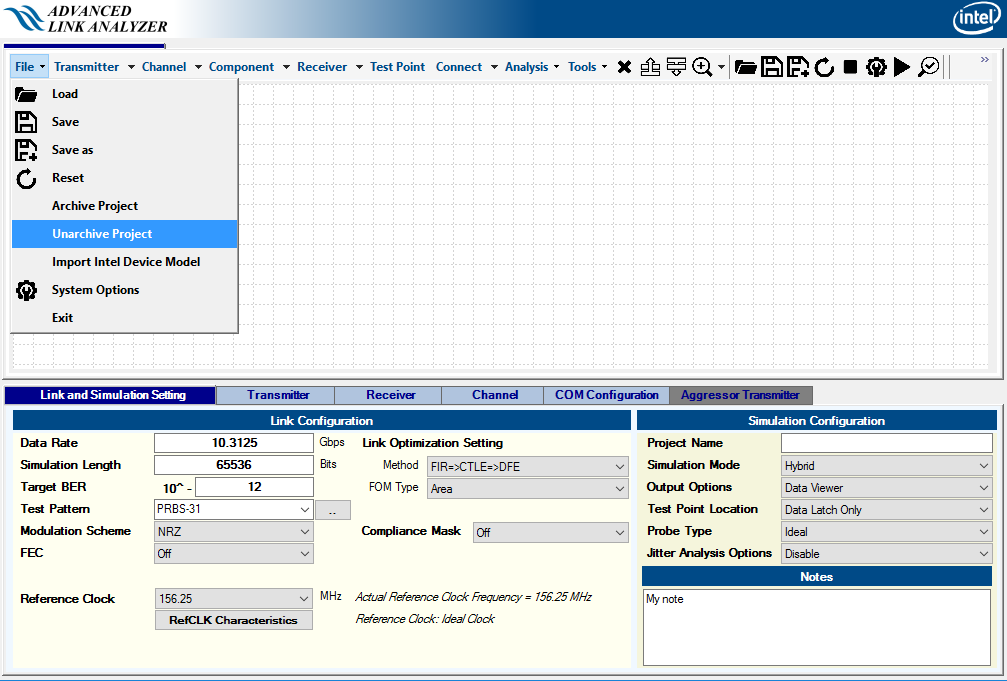1007x681 pixels.
Task: Click the RefCLK Characteristics button
Action: (233, 620)
